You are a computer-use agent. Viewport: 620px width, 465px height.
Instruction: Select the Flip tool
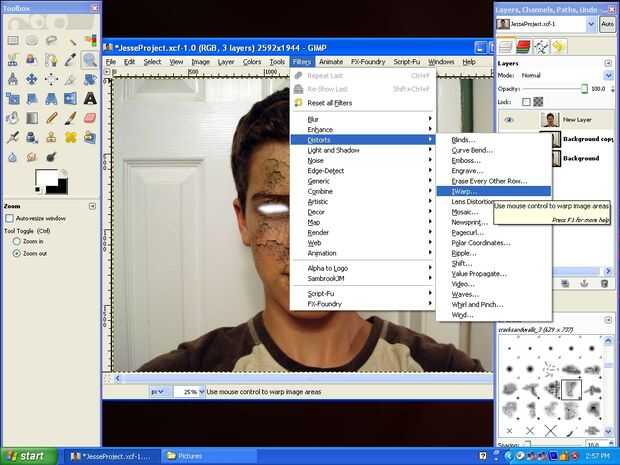(71, 98)
